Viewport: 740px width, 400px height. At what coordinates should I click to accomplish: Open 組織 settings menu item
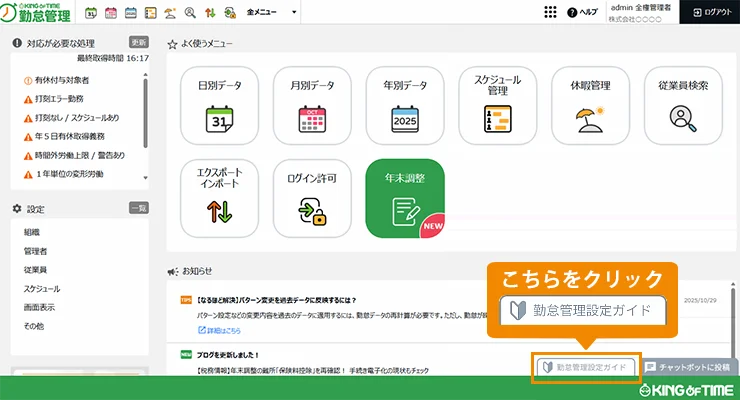point(32,232)
